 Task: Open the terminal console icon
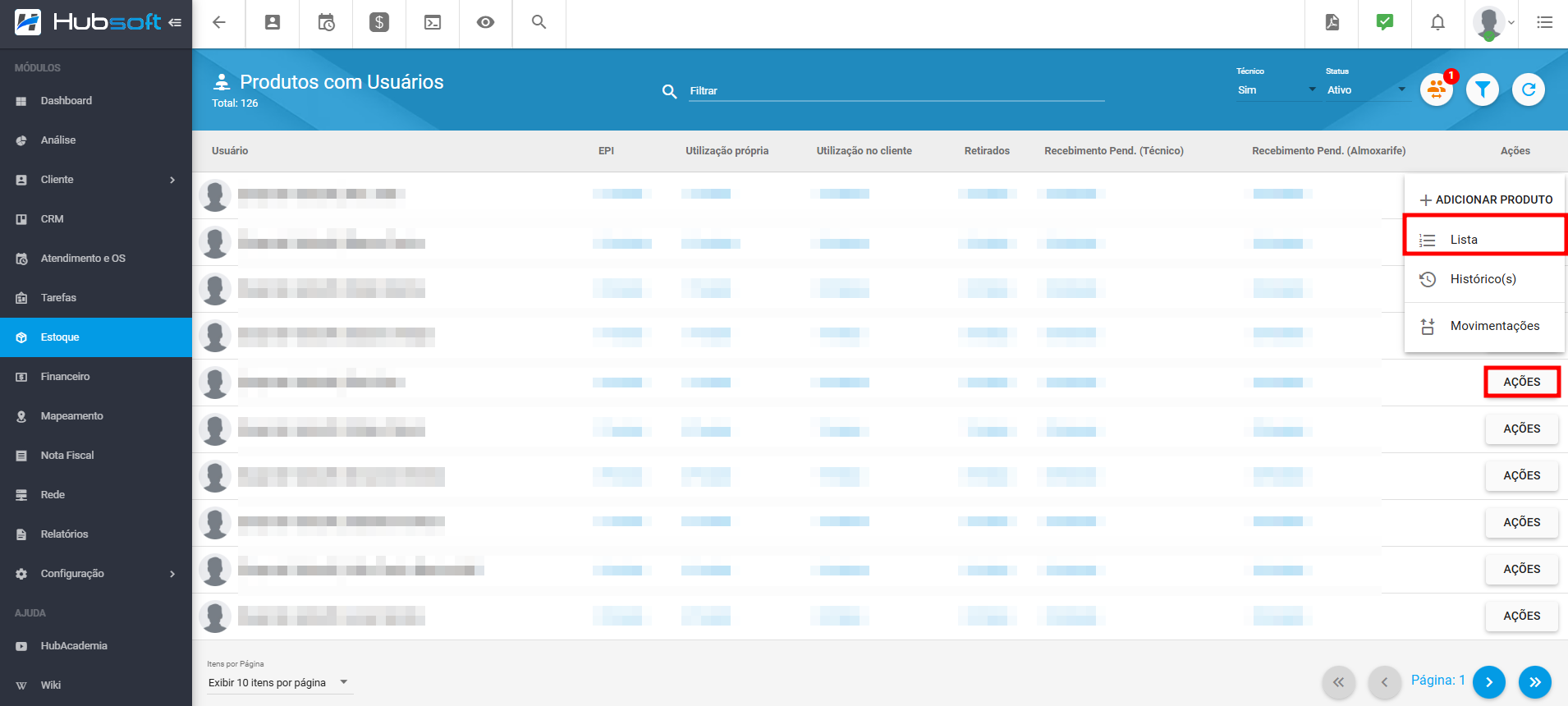(433, 22)
